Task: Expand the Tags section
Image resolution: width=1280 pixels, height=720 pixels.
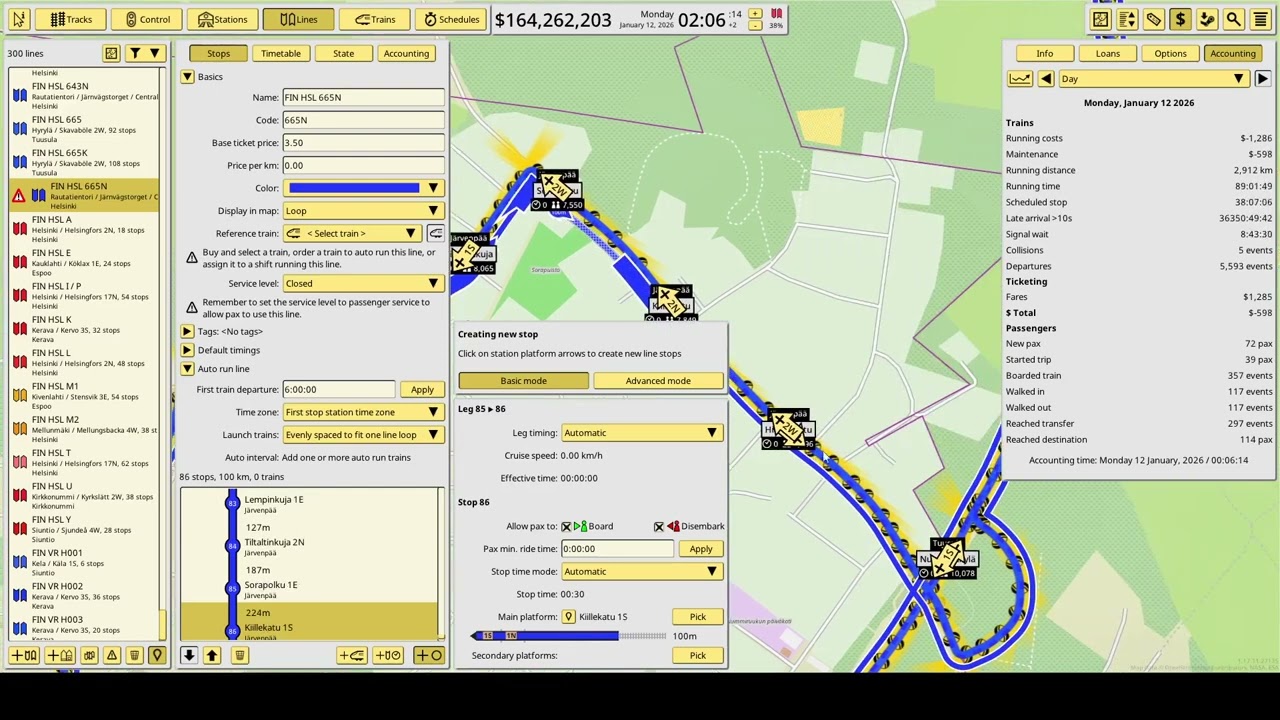Action: pos(187,331)
